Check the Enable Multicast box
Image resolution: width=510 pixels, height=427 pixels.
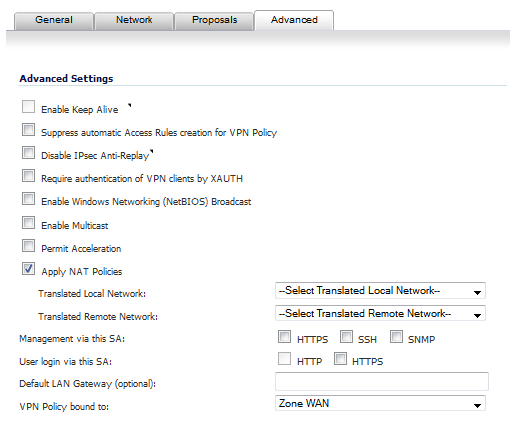[28, 223]
